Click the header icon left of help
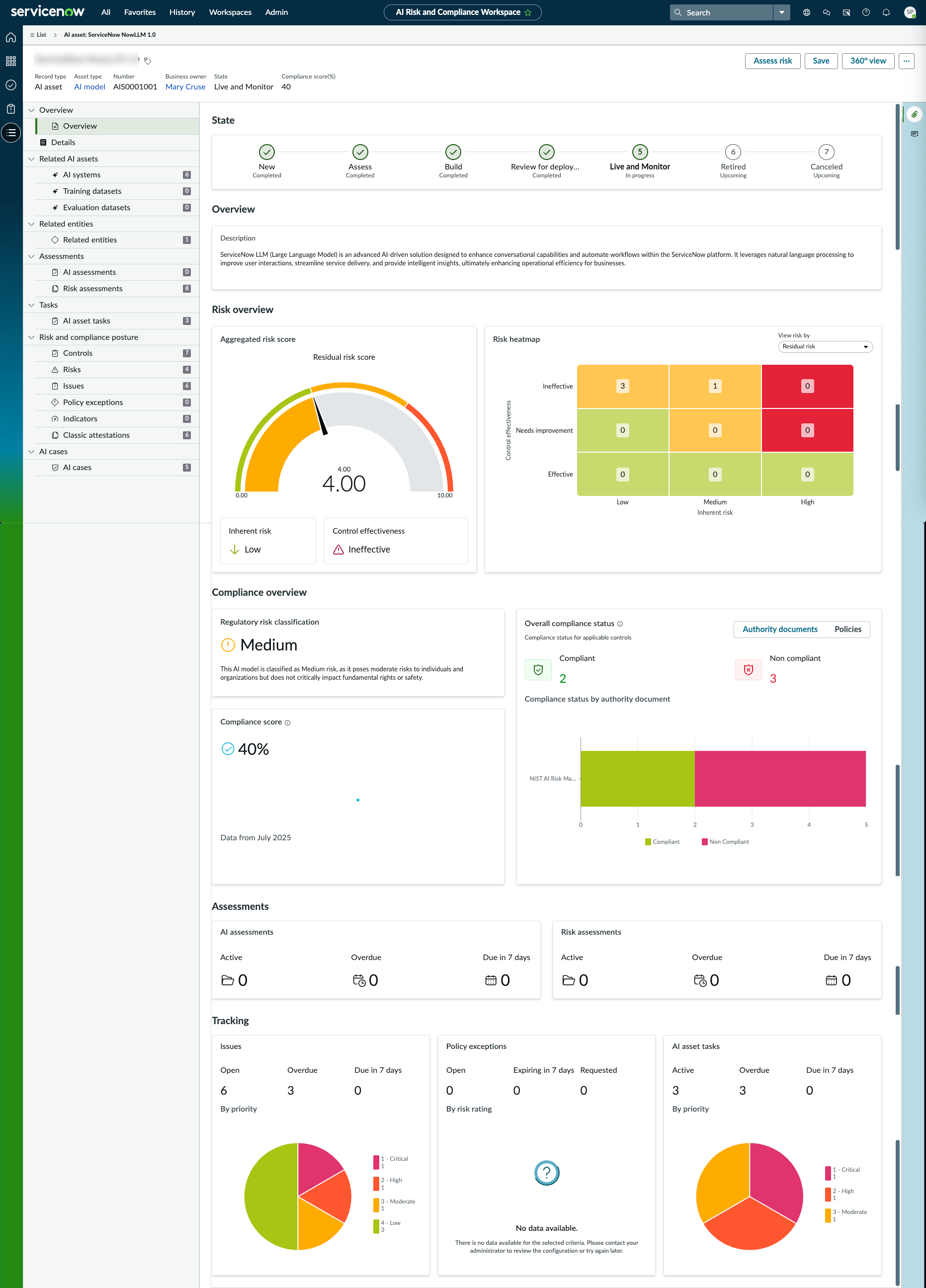 pos(846,12)
